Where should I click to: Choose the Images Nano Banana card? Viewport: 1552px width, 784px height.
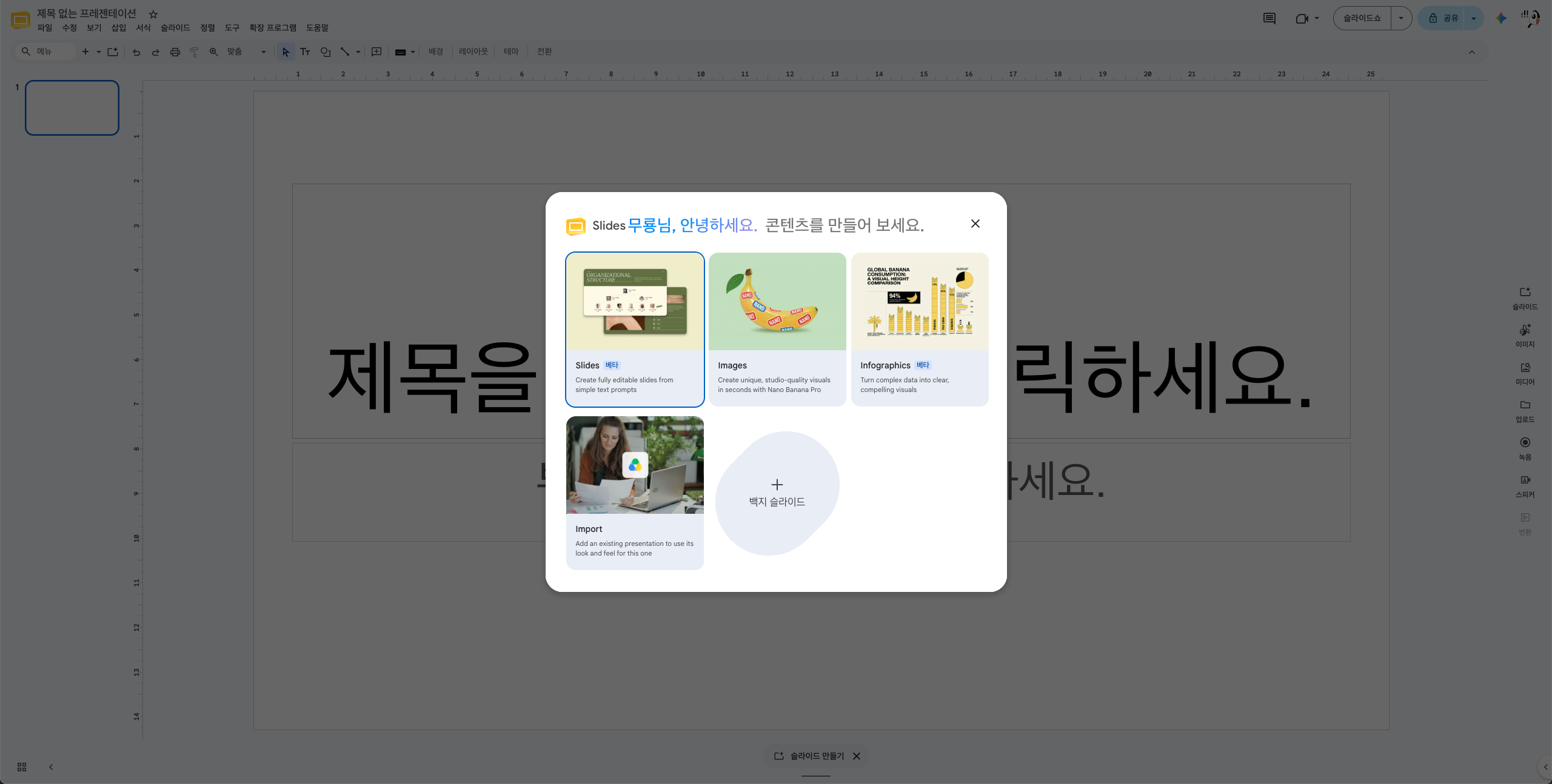[777, 330]
